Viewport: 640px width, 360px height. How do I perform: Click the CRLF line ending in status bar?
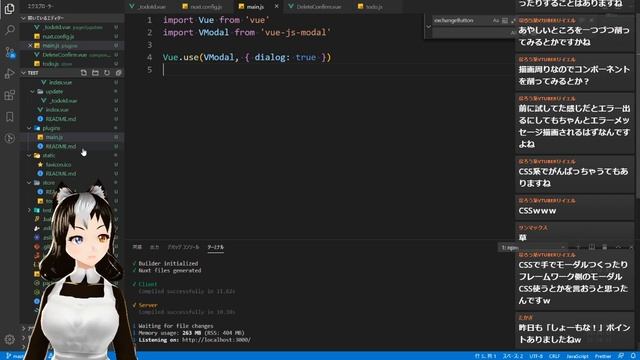click(x=554, y=356)
